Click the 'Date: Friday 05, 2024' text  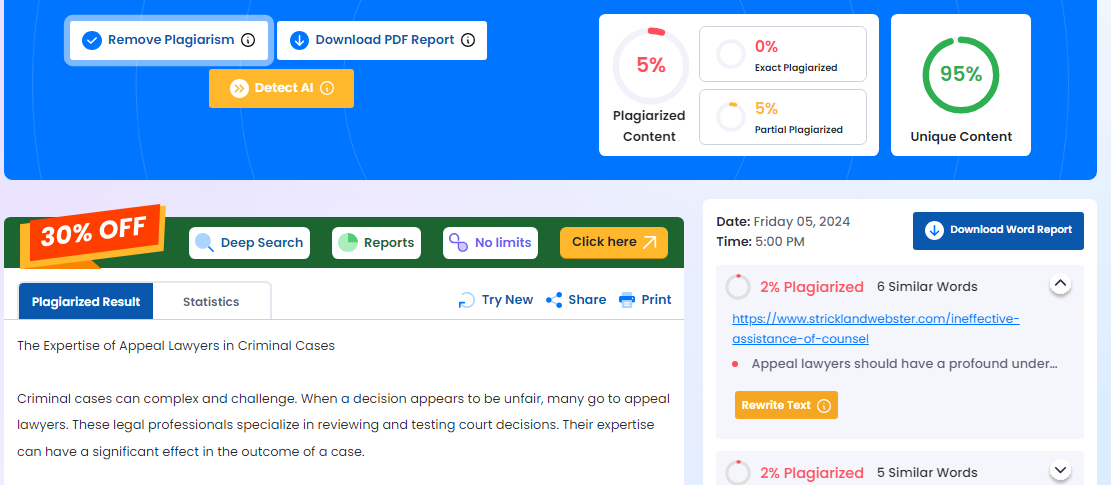[x=783, y=222]
